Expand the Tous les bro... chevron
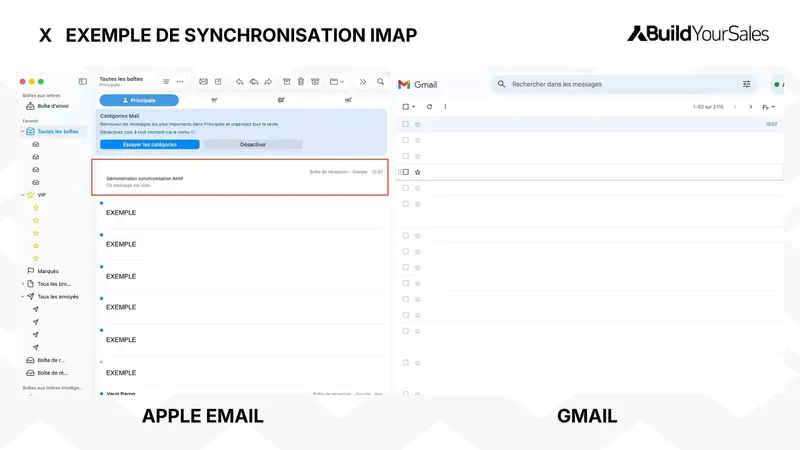 point(22,284)
